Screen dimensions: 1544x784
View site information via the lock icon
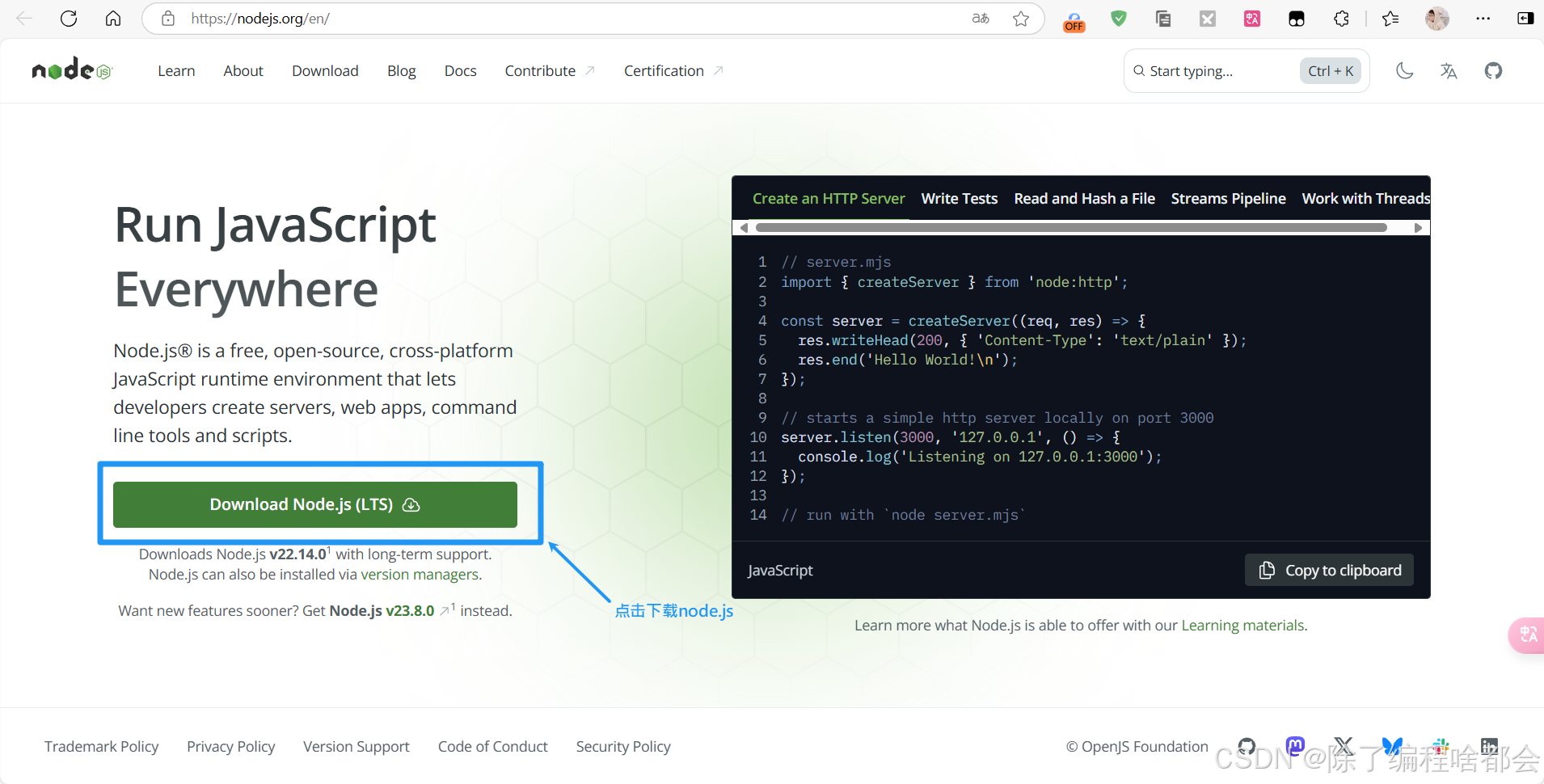point(168,19)
